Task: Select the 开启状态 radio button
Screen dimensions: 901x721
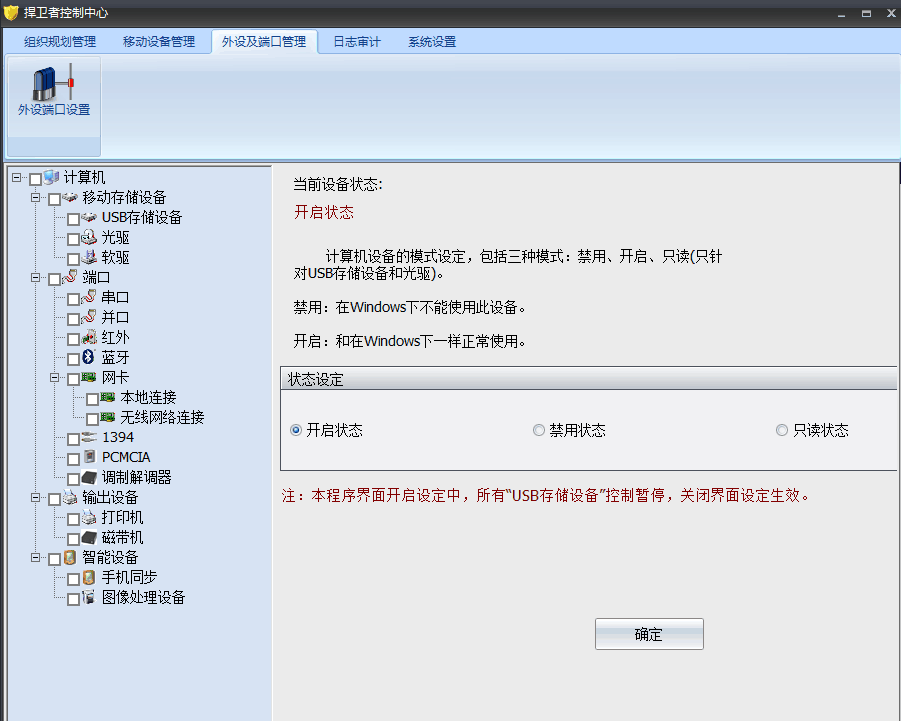Action: [x=296, y=430]
